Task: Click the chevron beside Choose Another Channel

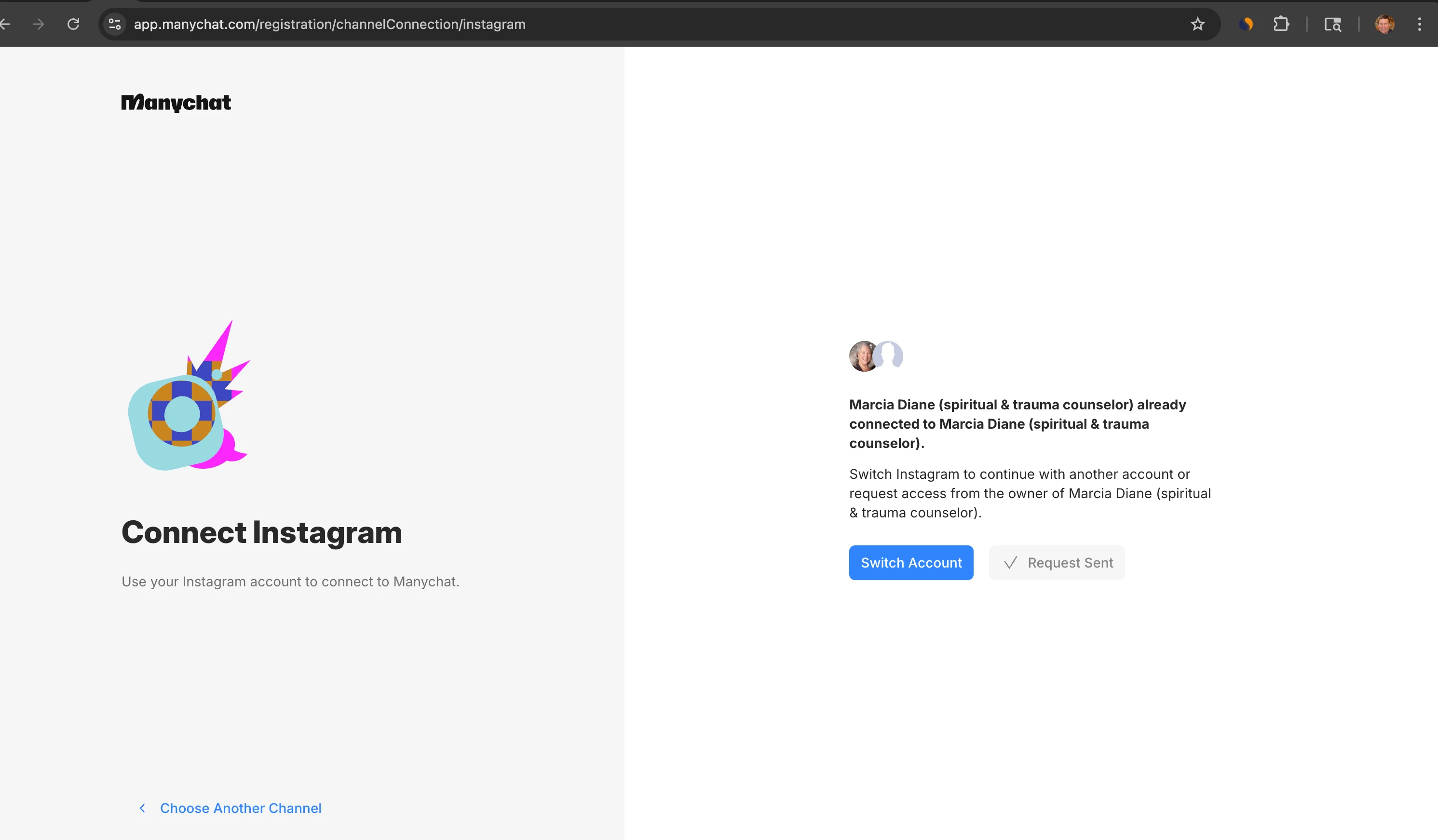Action: pos(142,808)
